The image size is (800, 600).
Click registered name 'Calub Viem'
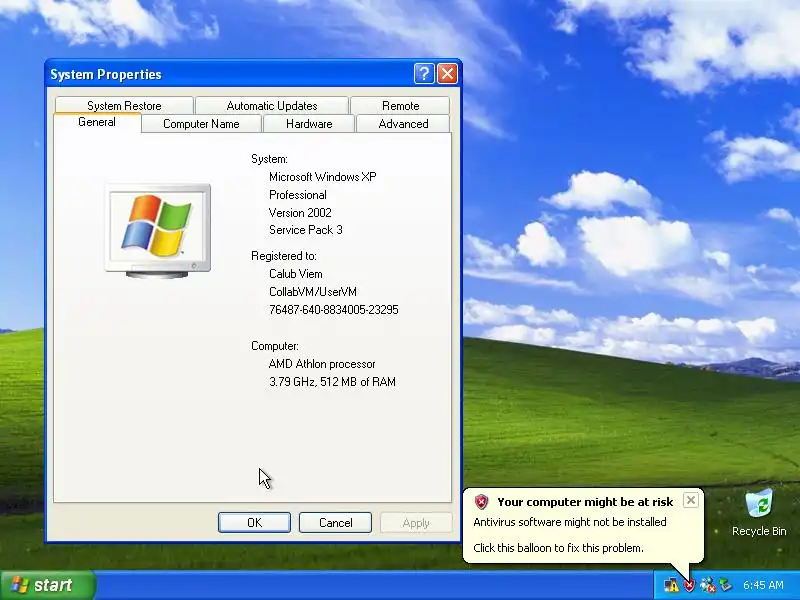(x=295, y=274)
